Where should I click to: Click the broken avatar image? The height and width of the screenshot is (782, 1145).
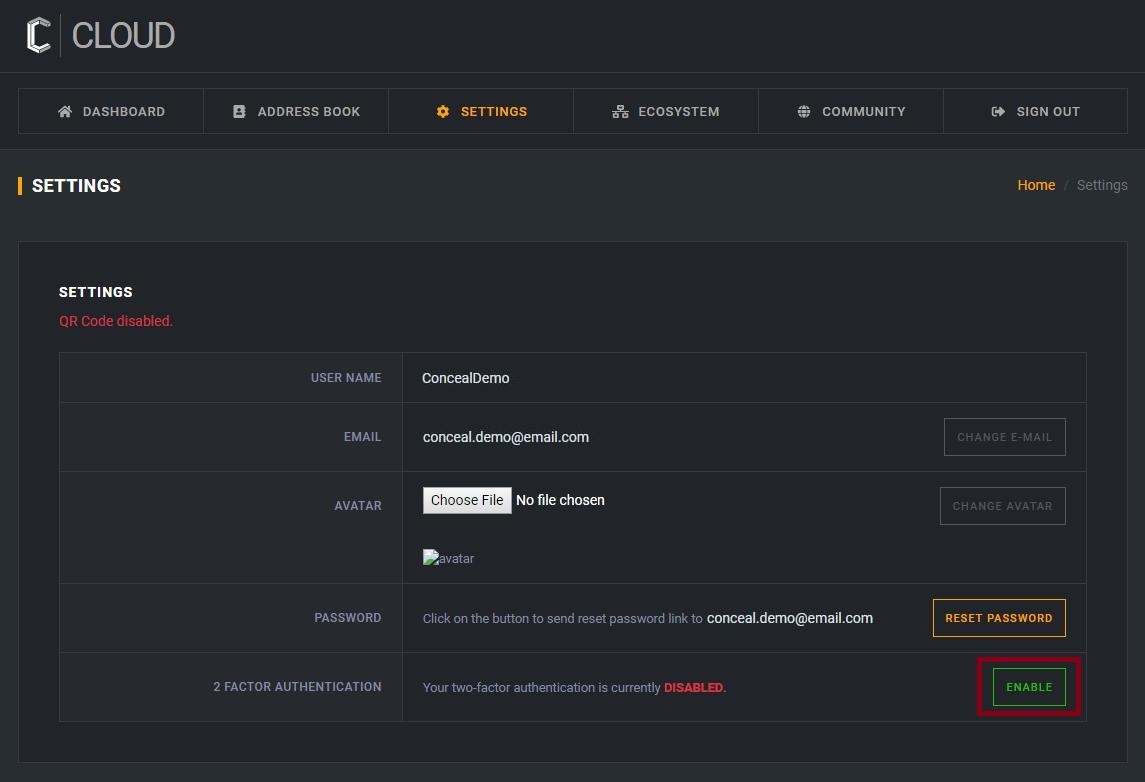coord(448,558)
